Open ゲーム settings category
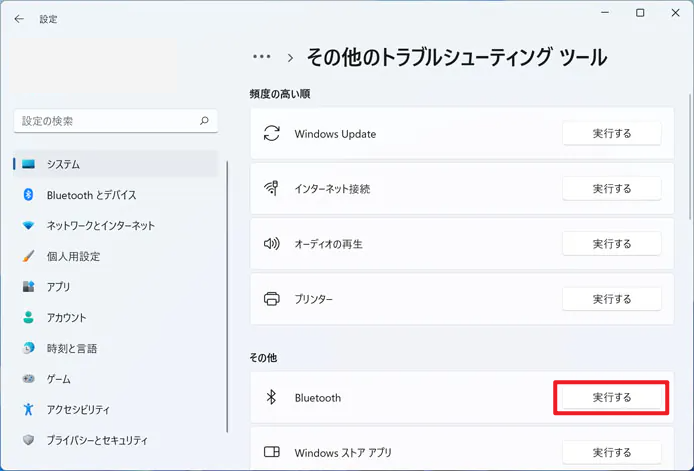Screen dimensions: 694x471 pyautogui.click(x=58, y=379)
